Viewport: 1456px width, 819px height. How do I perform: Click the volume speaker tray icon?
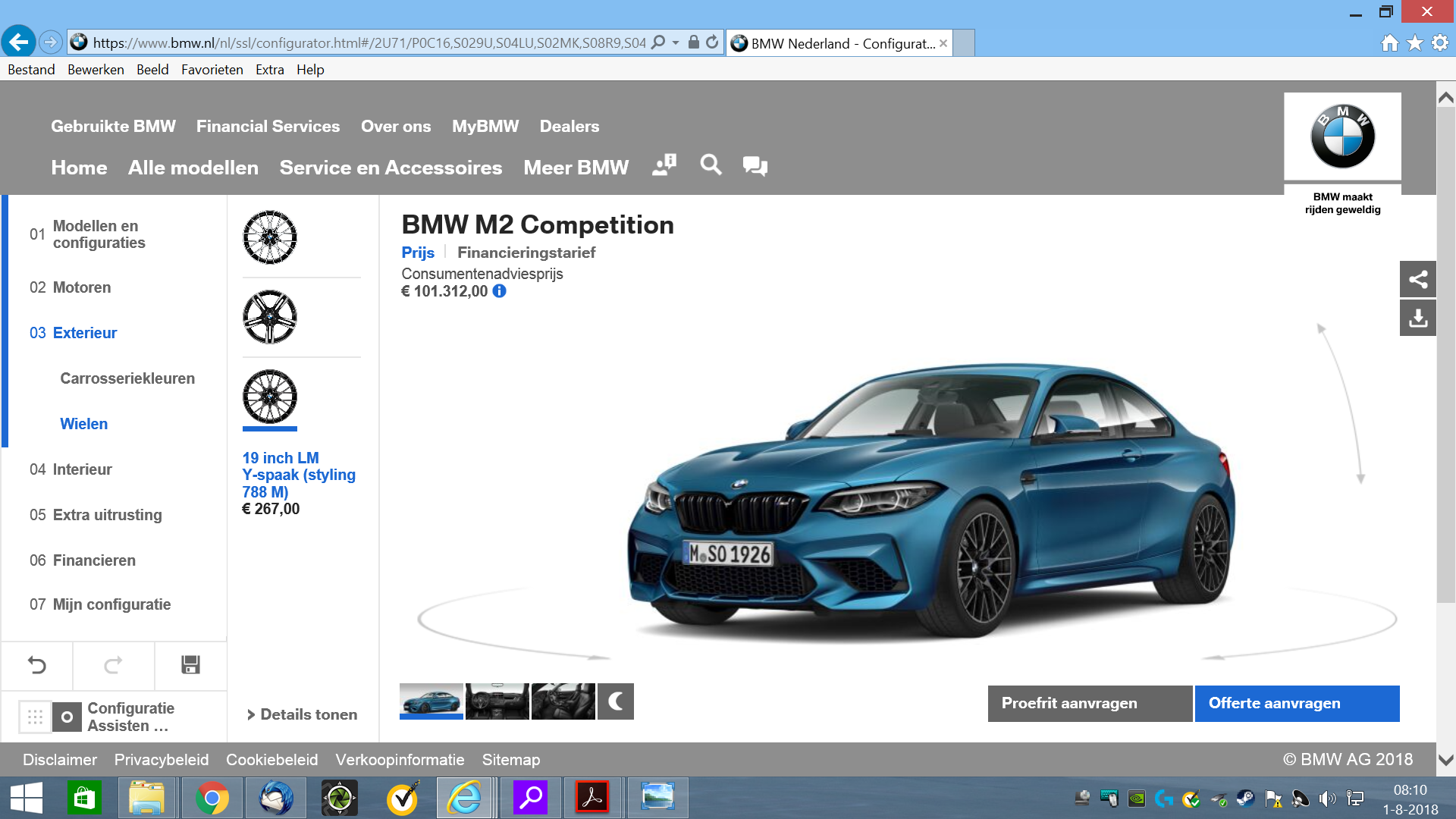[1327, 799]
